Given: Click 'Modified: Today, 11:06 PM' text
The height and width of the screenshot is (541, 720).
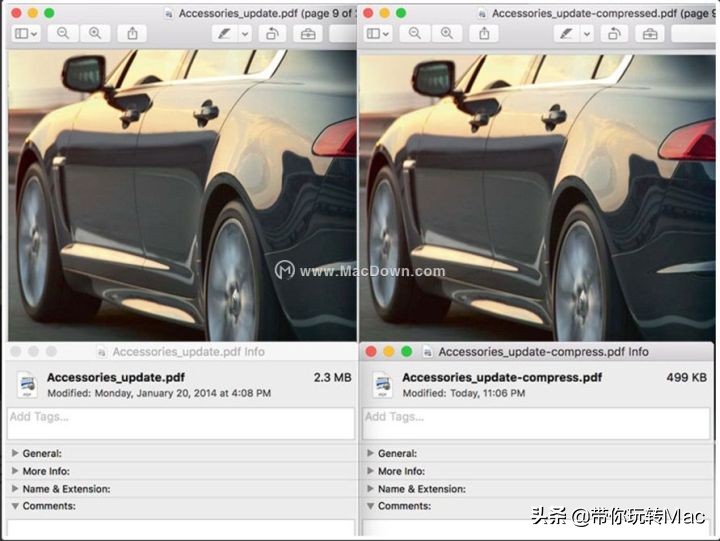Looking at the screenshot, I should (464, 393).
